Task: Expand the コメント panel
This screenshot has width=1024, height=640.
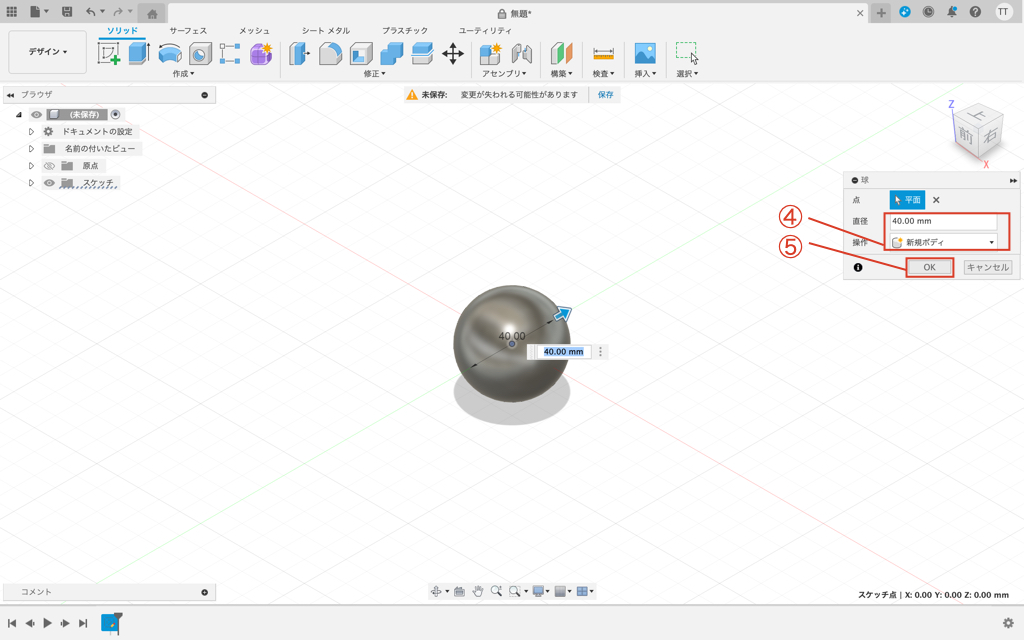Action: tap(204, 592)
